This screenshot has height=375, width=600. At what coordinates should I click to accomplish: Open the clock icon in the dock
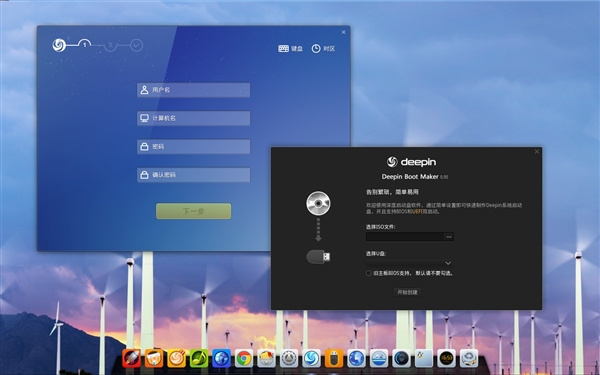[446, 359]
